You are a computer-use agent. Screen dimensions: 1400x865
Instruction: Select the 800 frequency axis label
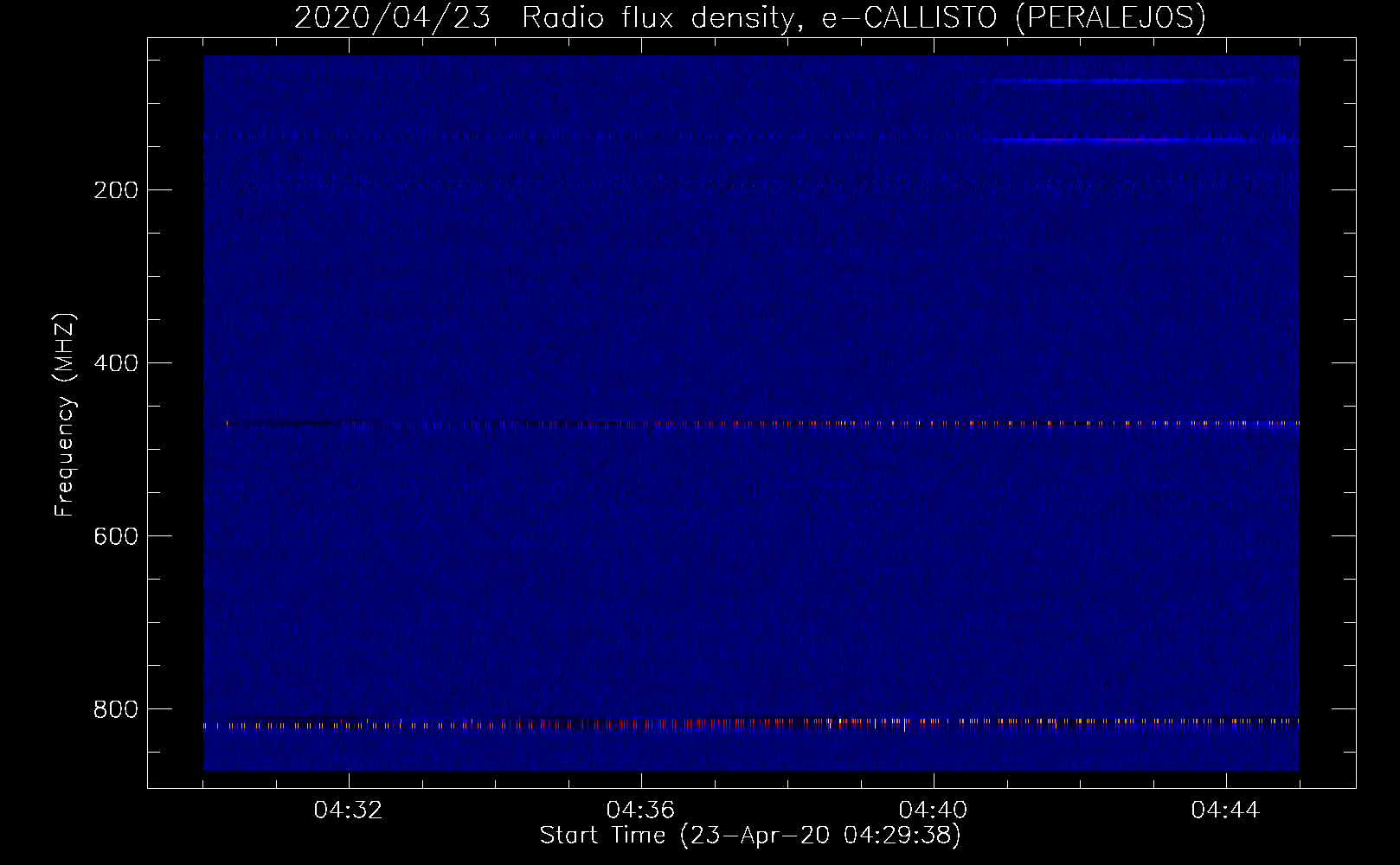tap(116, 709)
